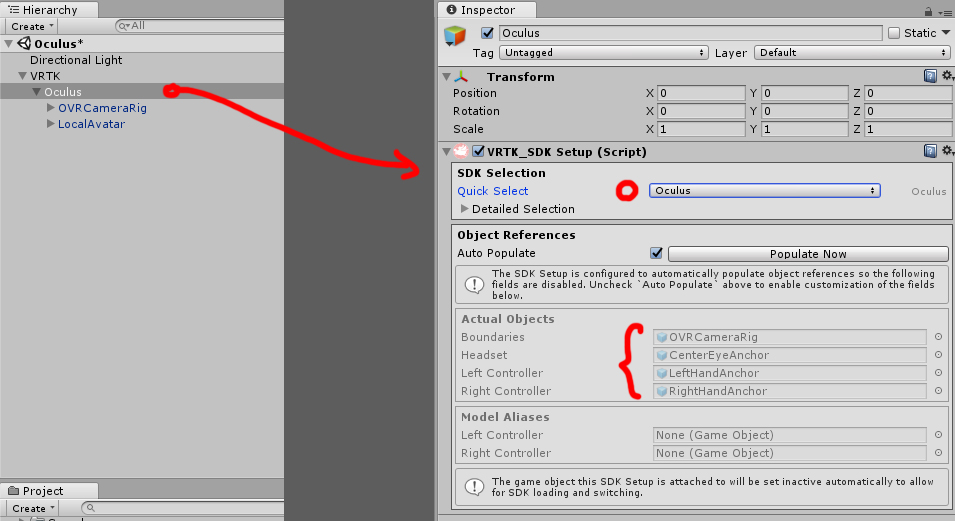Open Inspector panel options menu icon
This screenshot has height=521, width=955.
click(946, 12)
